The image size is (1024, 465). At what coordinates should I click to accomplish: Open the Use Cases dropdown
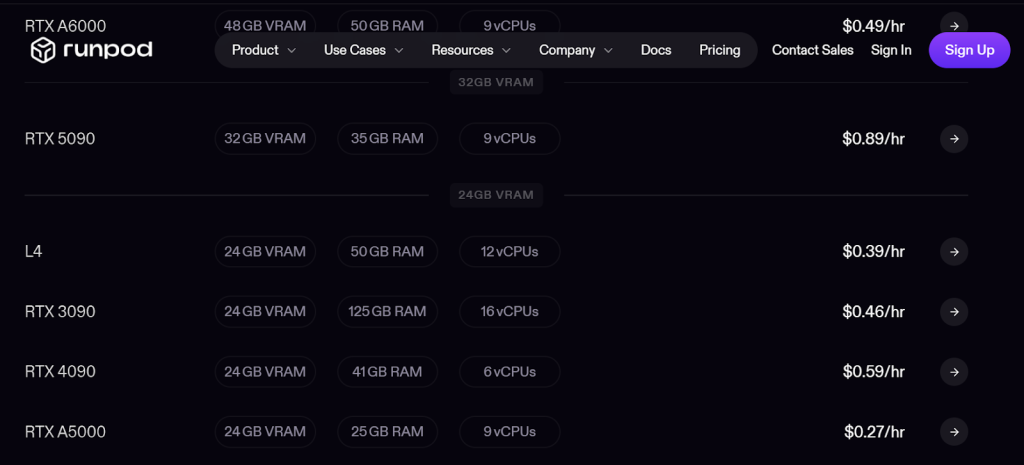[363, 50]
